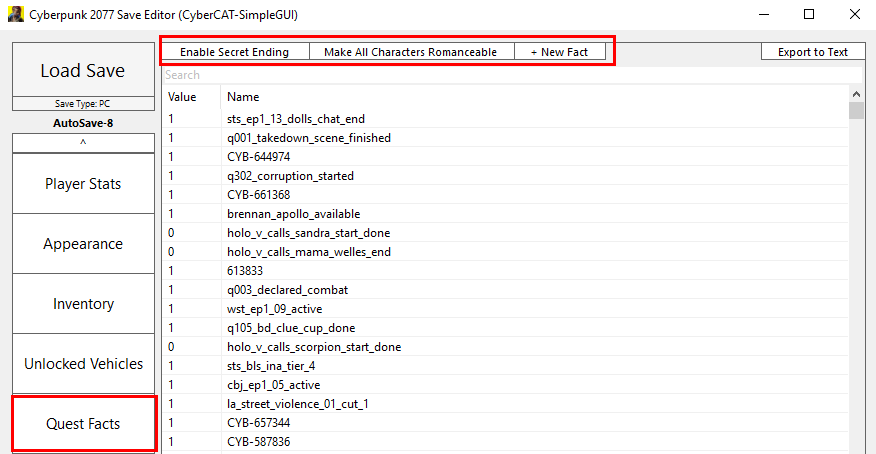876x454 pixels.
Task: Open the Player Stats tab
Action: [x=83, y=184]
